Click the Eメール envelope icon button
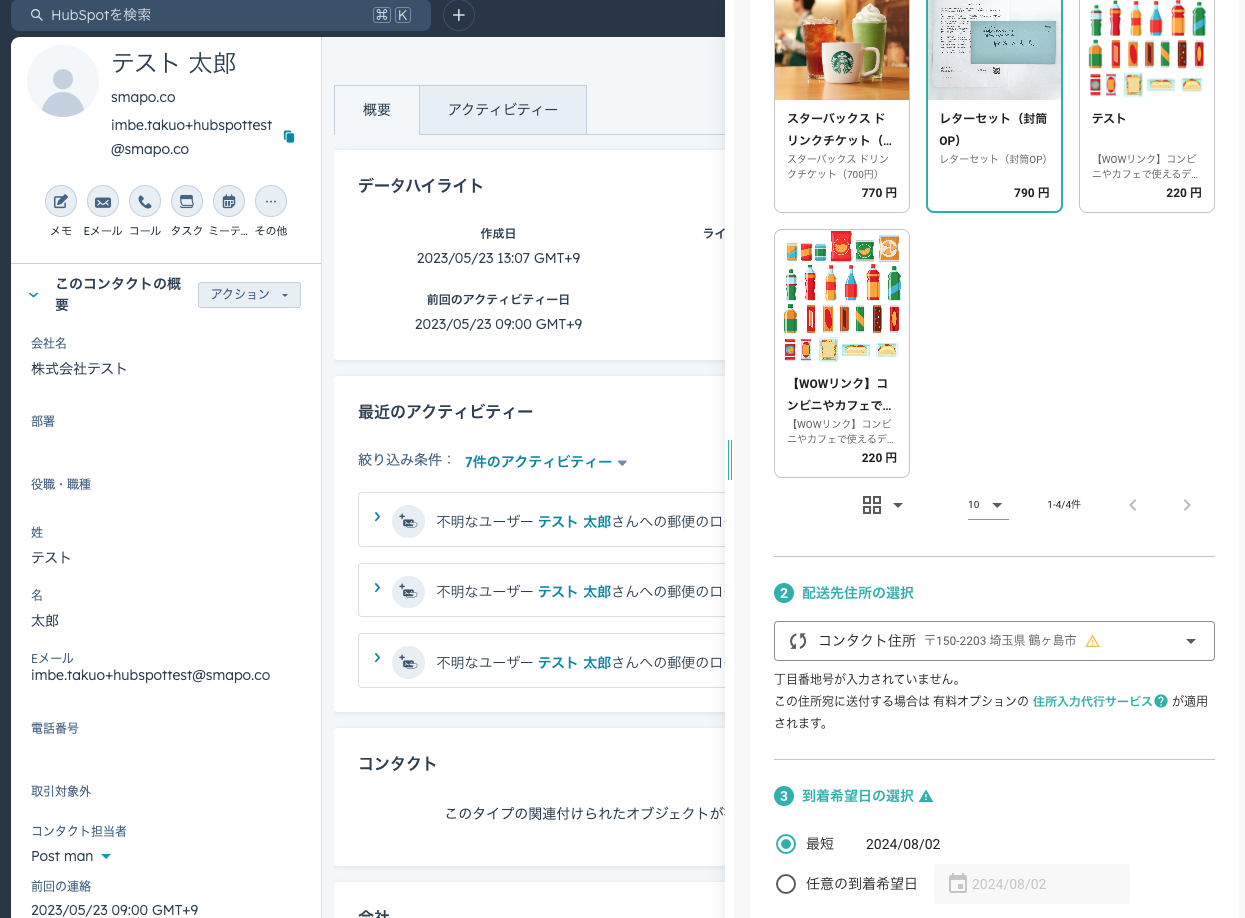Image resolution: width=1245 pixels, height=918 pixels. (x=103, y=202)
